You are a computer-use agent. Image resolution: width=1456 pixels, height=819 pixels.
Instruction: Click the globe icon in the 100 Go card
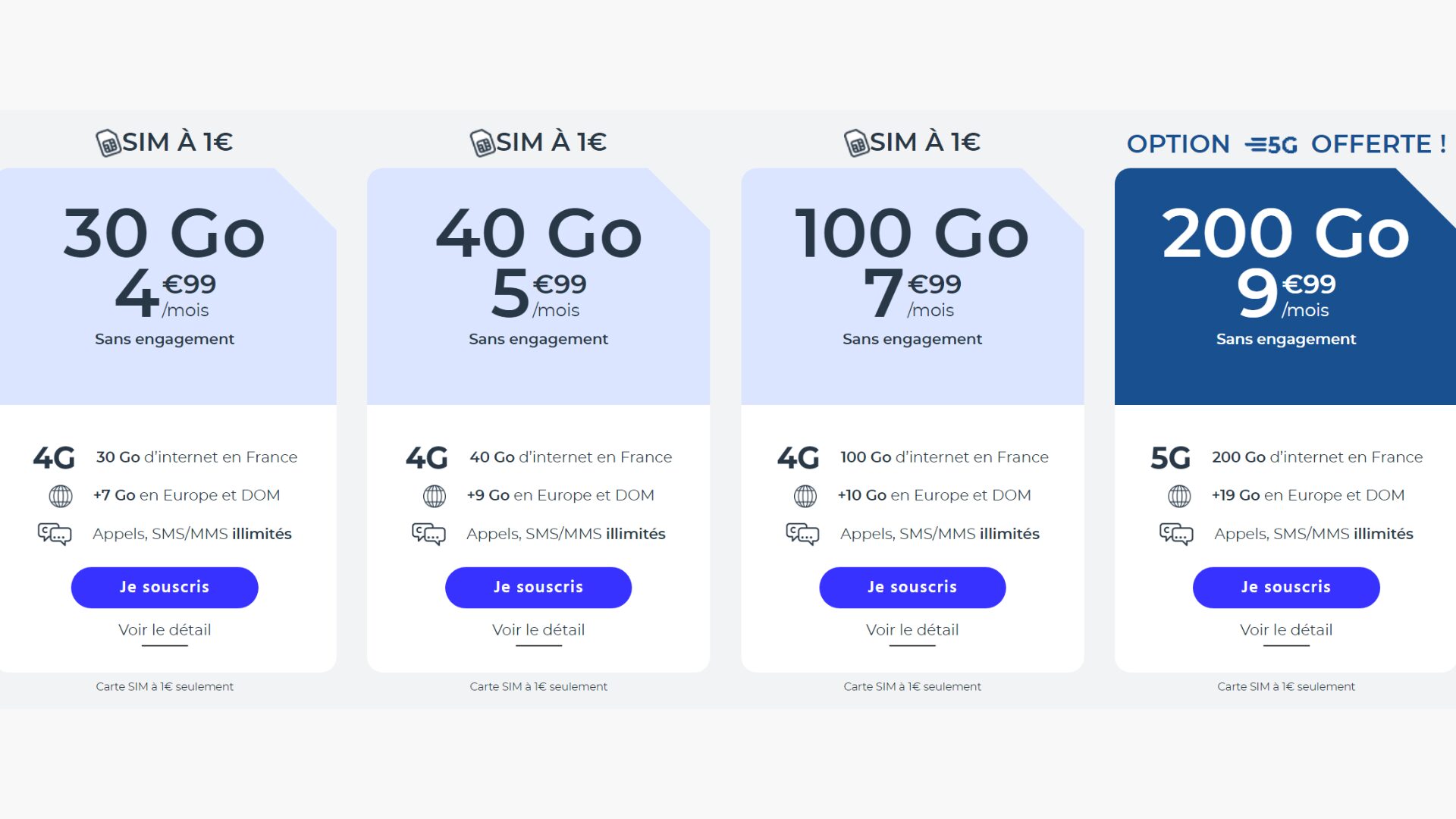point(805,496)
